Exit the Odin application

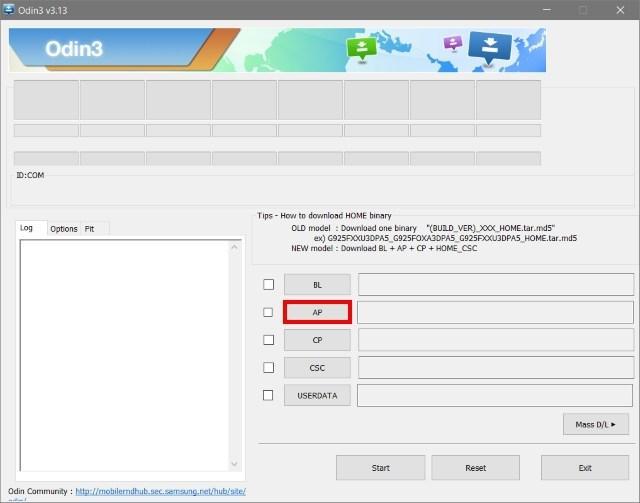pos(585,468)
